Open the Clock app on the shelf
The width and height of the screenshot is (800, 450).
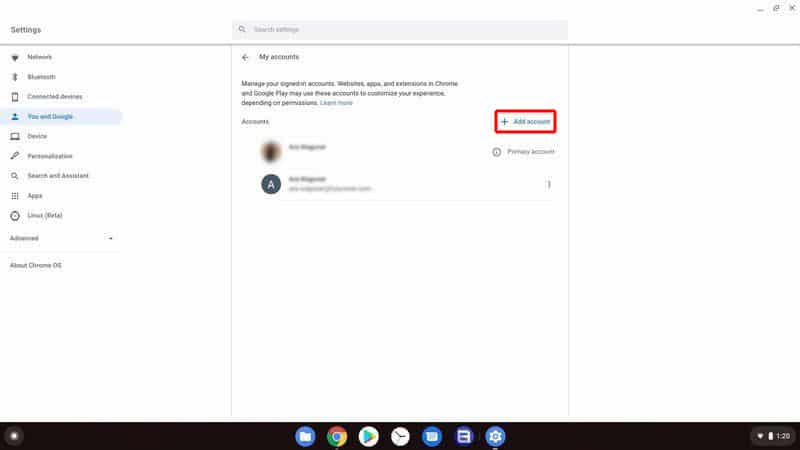pyautogui.click(x=400, y=436)
